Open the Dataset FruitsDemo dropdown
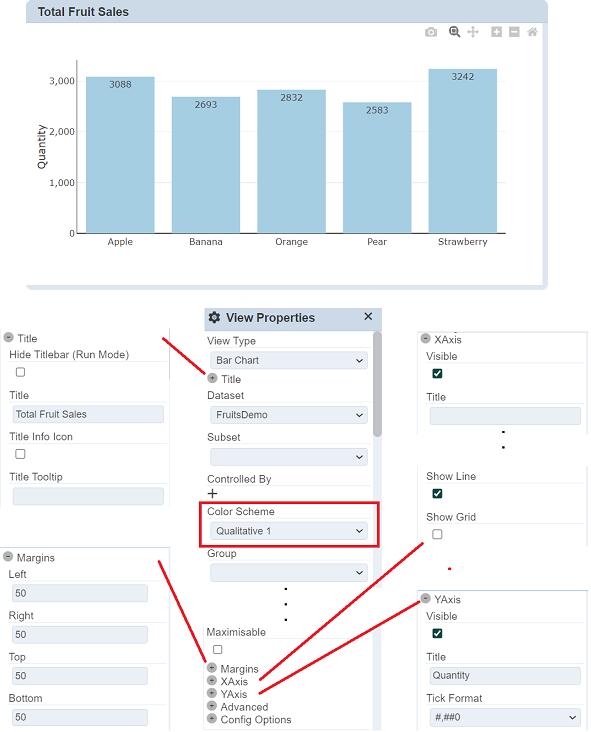The width and height of the screenshot is (591, 732). tap(288, 415)
